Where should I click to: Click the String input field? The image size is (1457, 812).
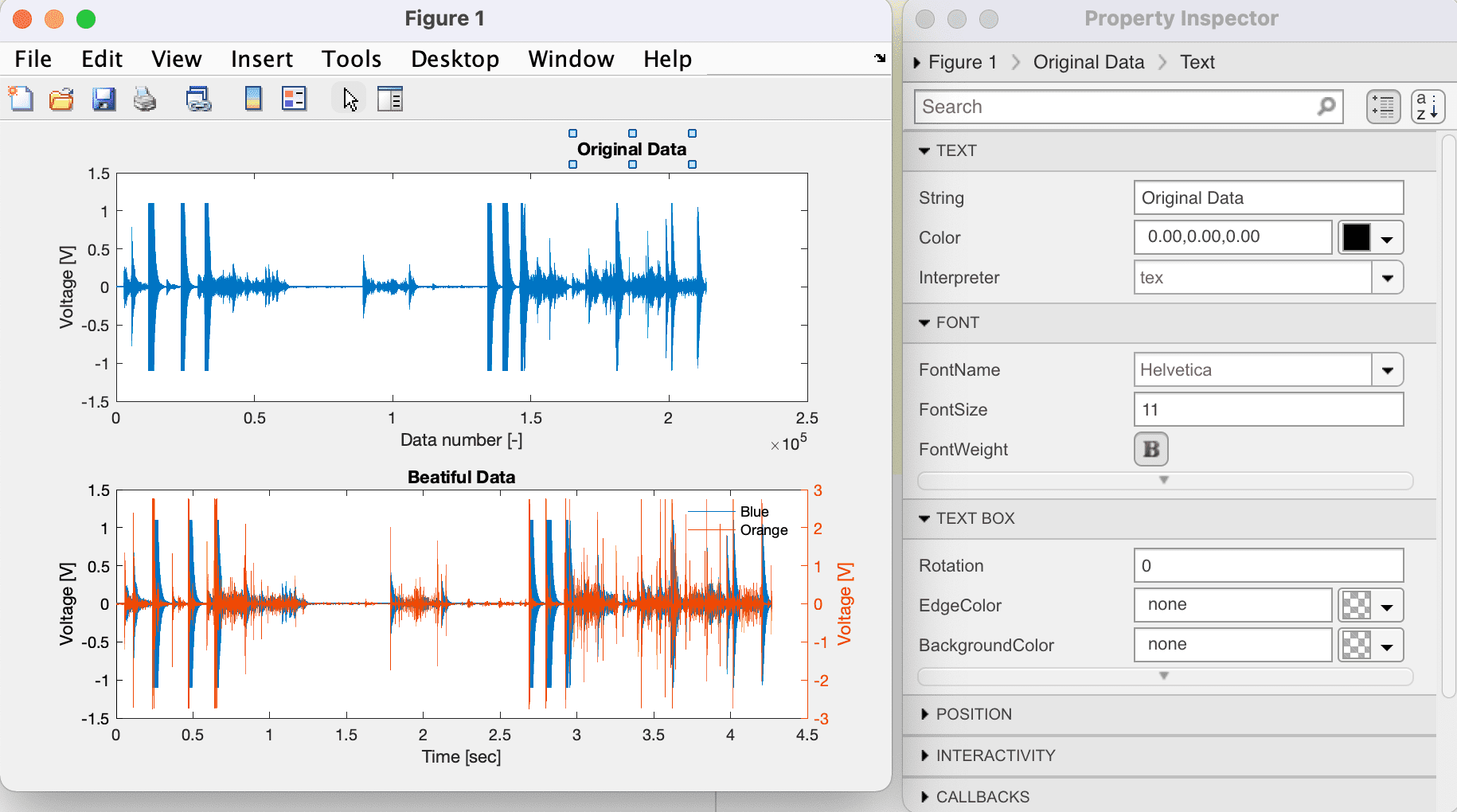[1268, 197]
